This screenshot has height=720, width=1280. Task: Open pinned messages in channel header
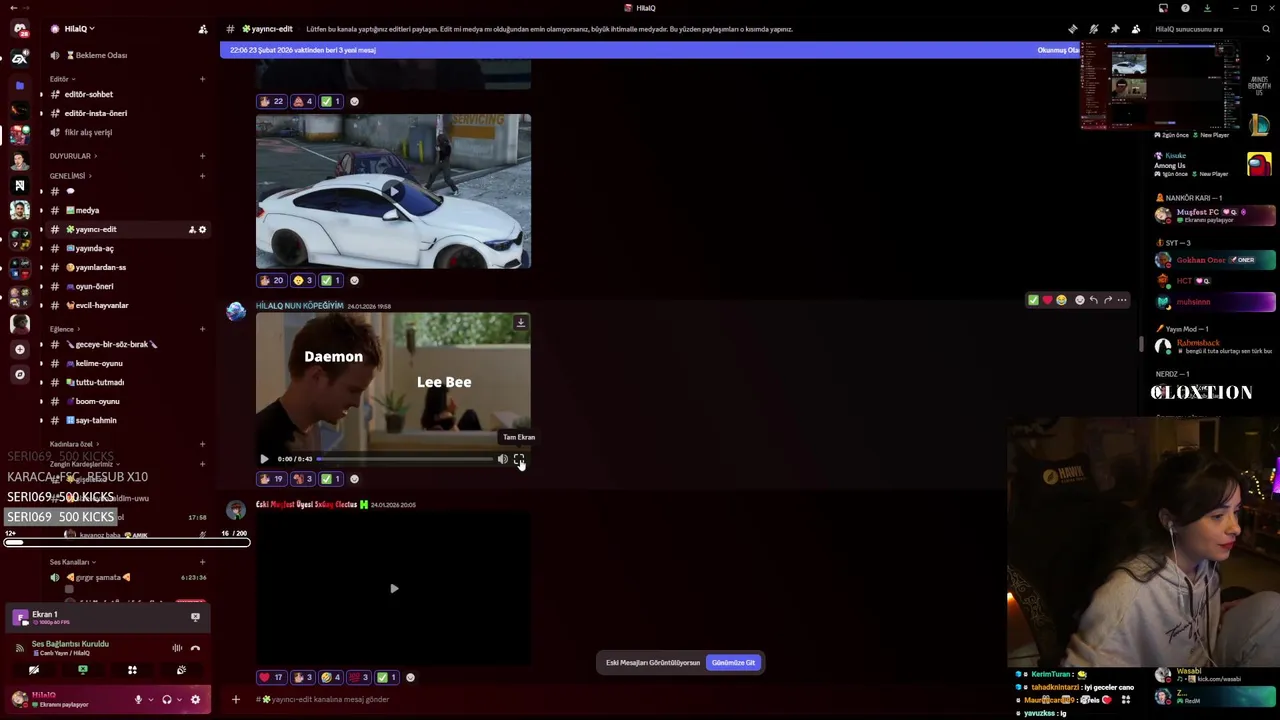click(1115, 29)
